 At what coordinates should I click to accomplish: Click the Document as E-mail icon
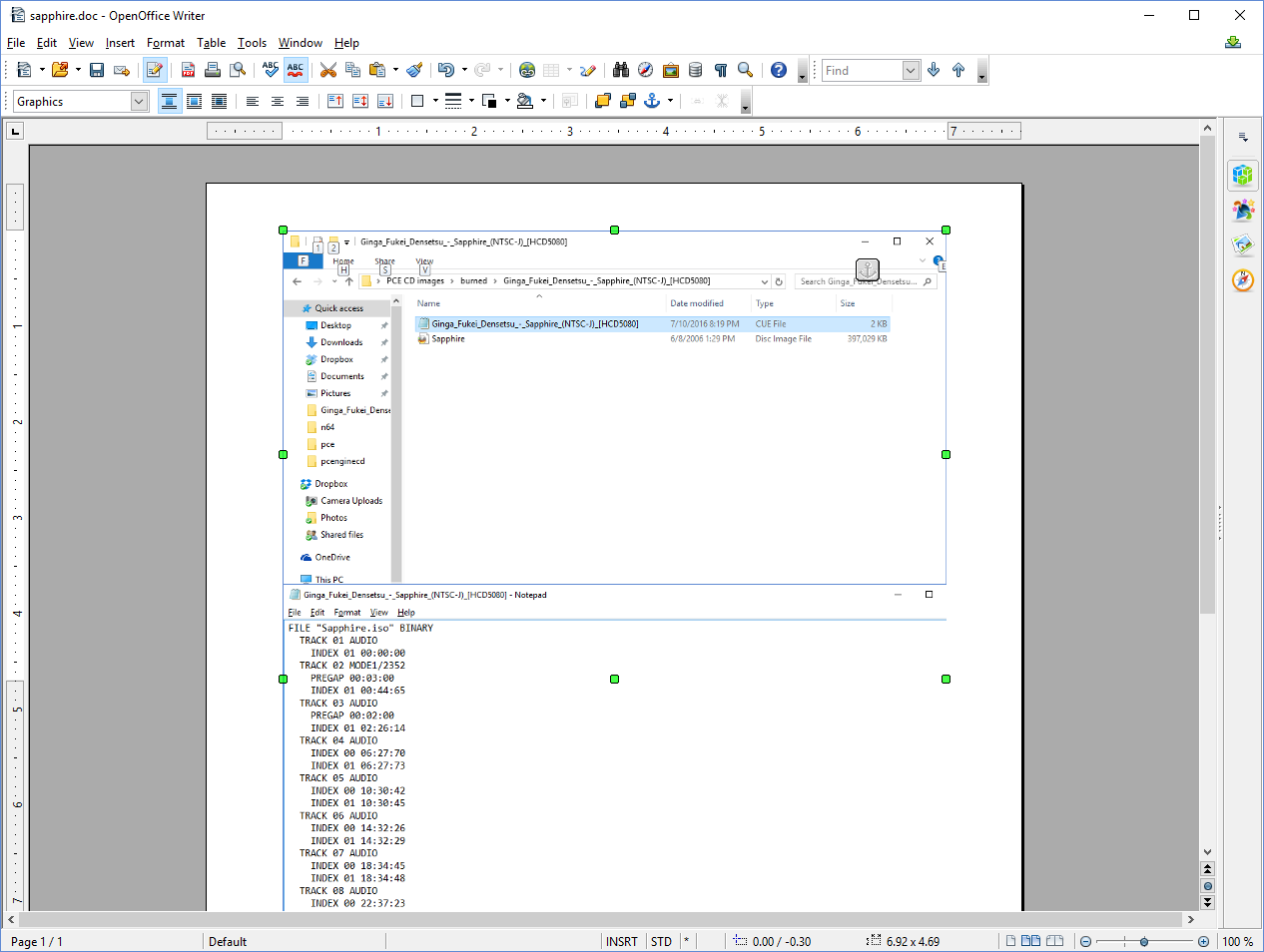pyautogui.click(x=122, y=70)
